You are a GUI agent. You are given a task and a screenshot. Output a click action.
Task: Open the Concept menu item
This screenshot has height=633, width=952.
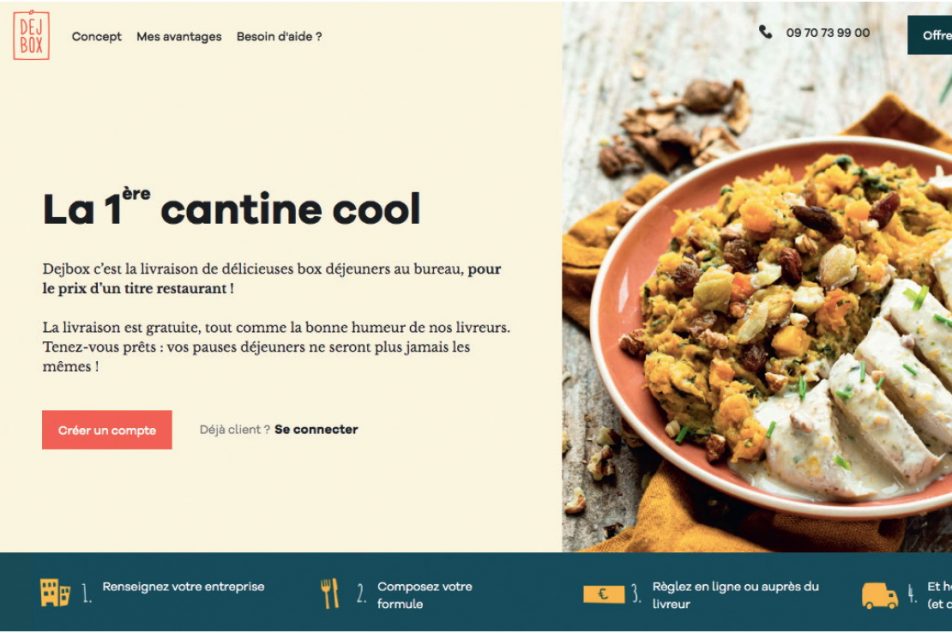click(x=97, y=36)
